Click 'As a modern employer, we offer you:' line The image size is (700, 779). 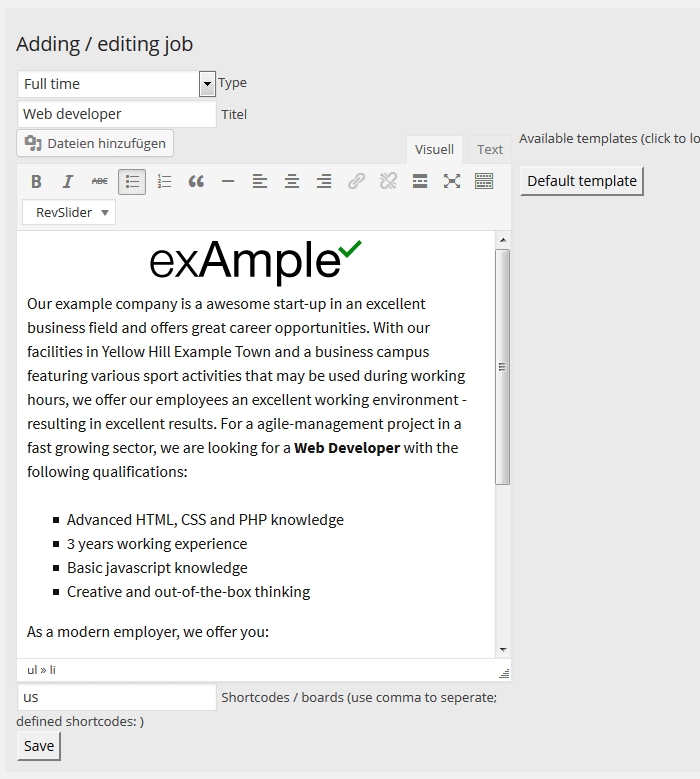tap(148, 631)
